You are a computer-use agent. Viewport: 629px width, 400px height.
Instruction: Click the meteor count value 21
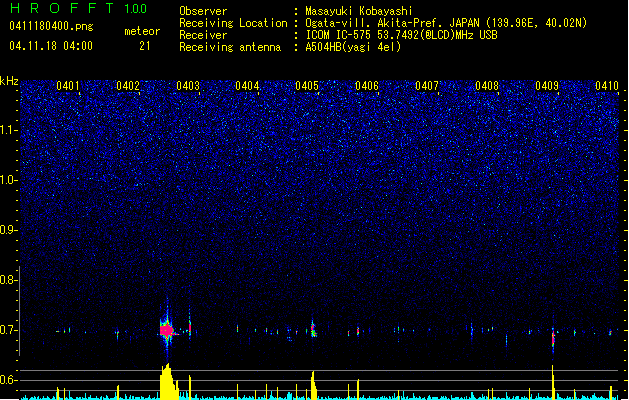pyautogui.click(x=145, y=46)
